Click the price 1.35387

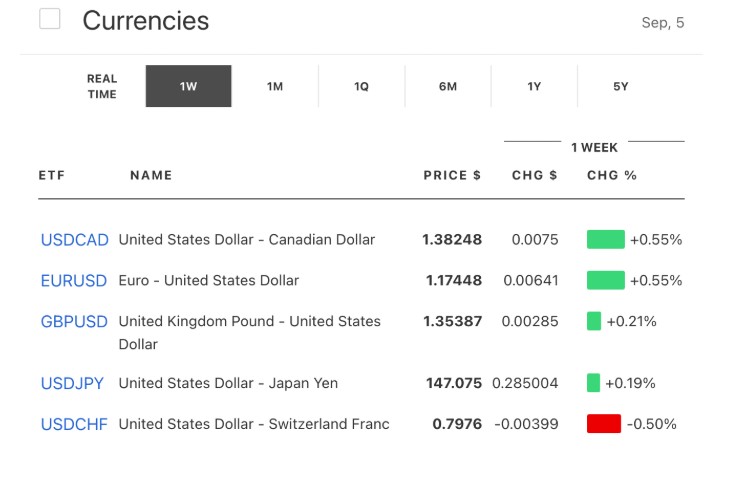[453, 321]
